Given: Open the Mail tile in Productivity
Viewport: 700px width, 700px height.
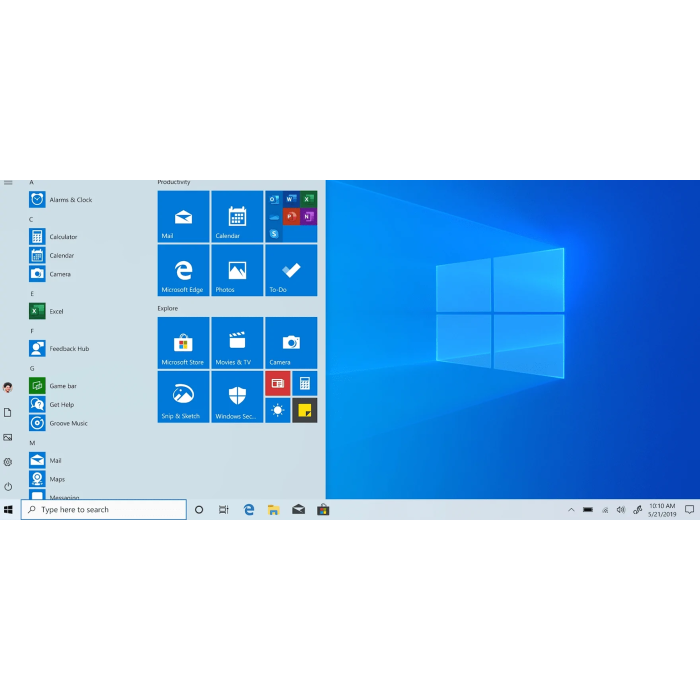Looking at the screenshot, I should tap(183, 217).
